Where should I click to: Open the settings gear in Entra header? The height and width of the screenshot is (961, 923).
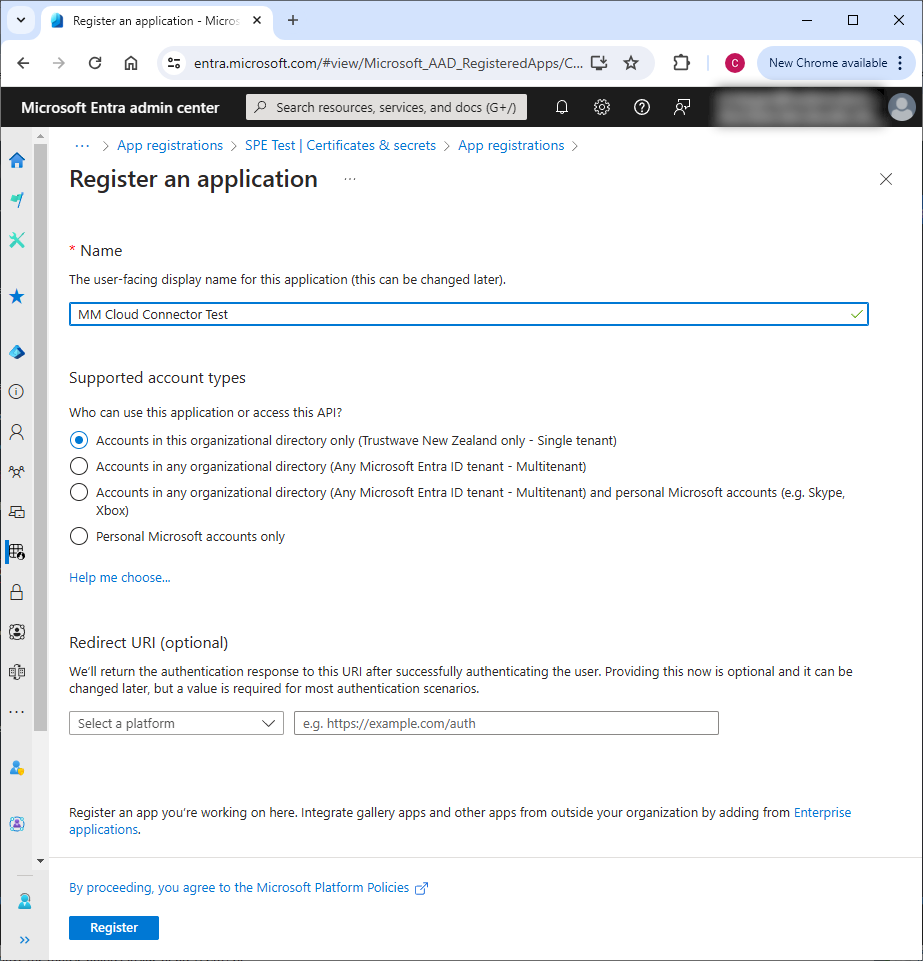[602, 107]
